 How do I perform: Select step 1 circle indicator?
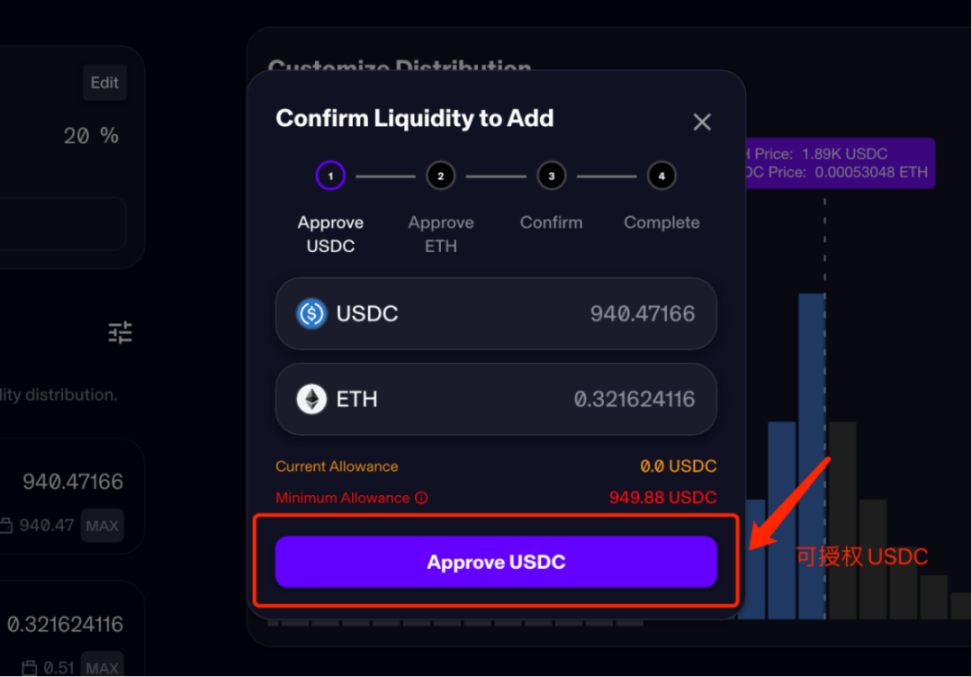(x=330, y=177)
